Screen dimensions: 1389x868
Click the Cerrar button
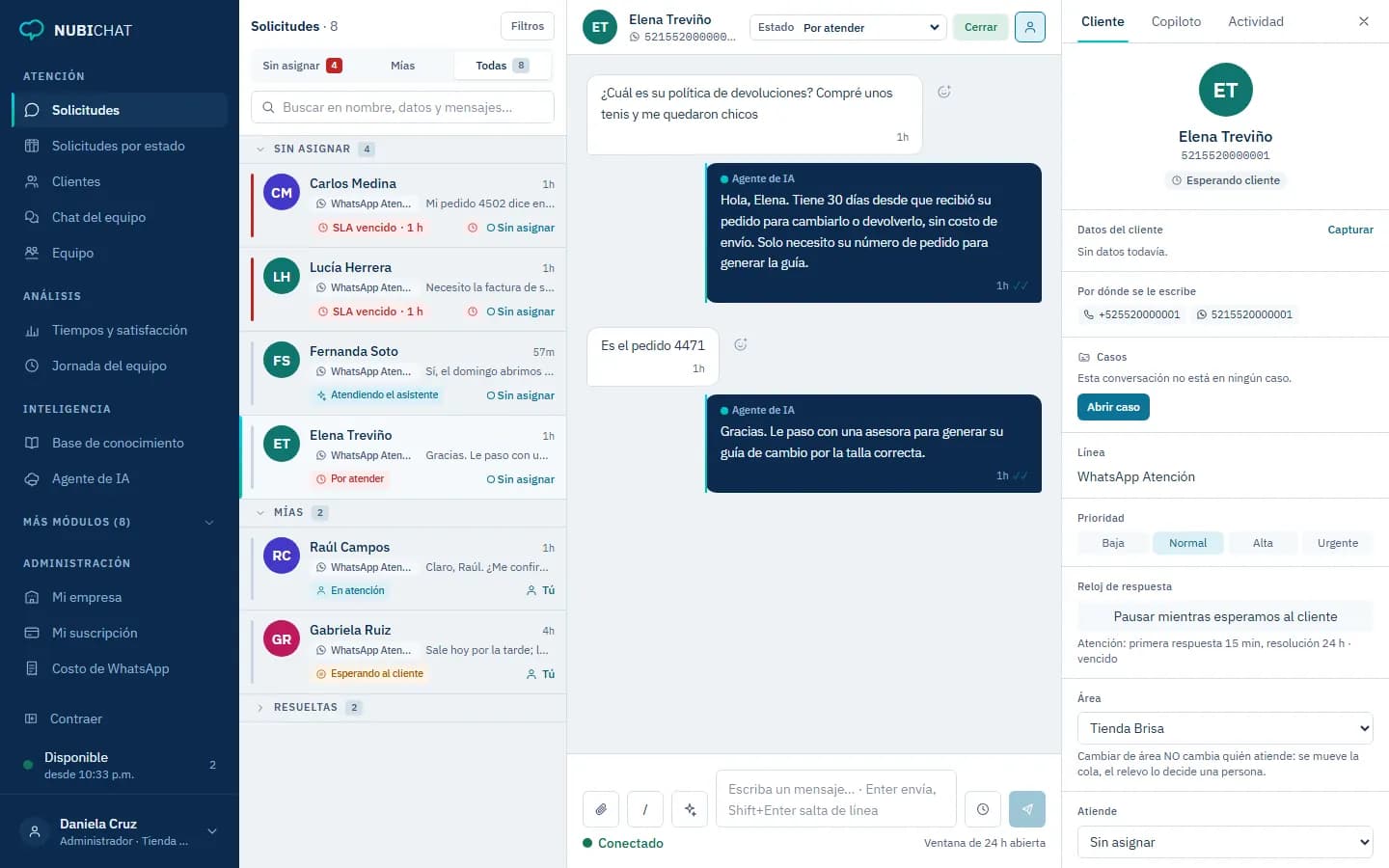point(981,27)
